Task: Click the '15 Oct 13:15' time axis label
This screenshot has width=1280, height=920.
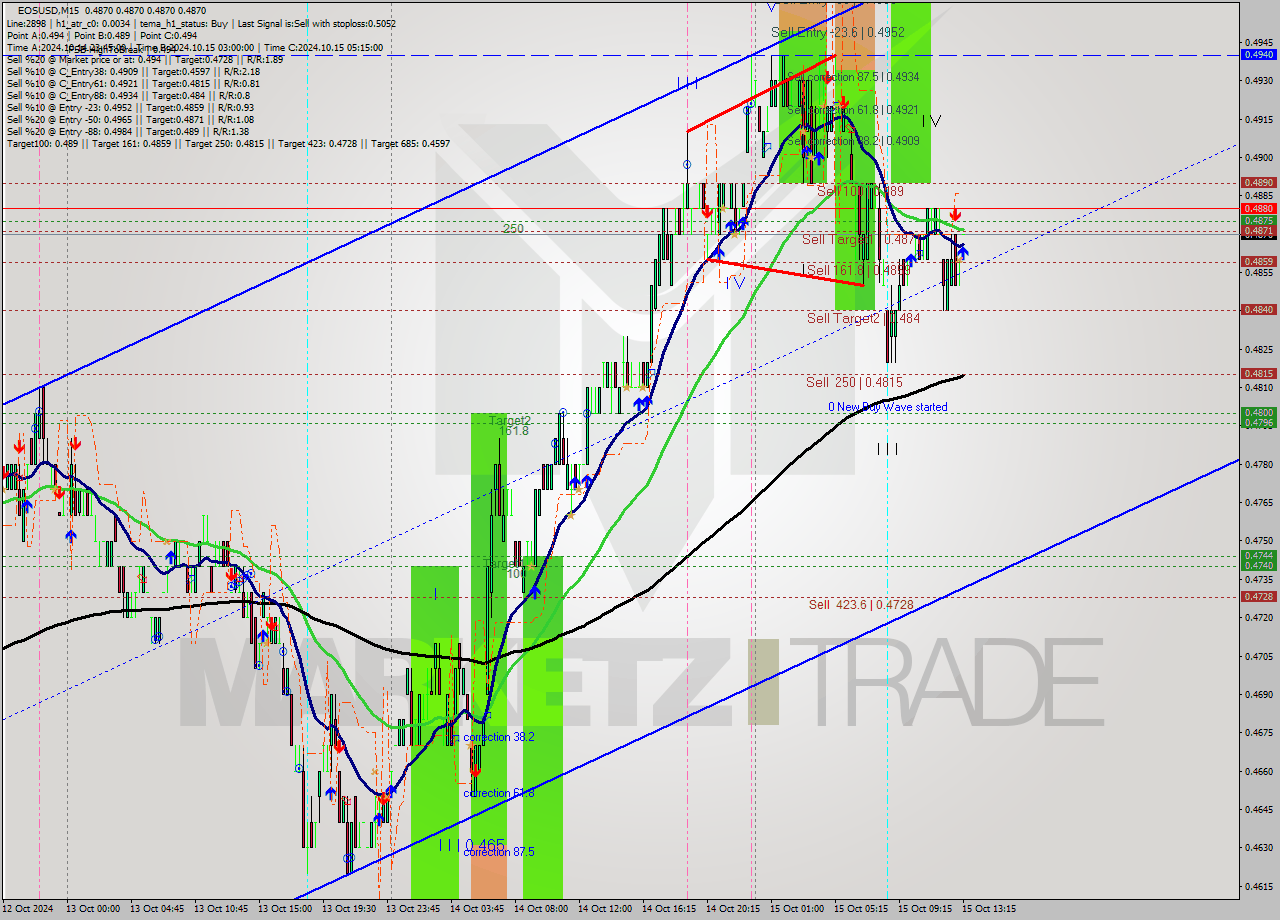Action: 988,909
